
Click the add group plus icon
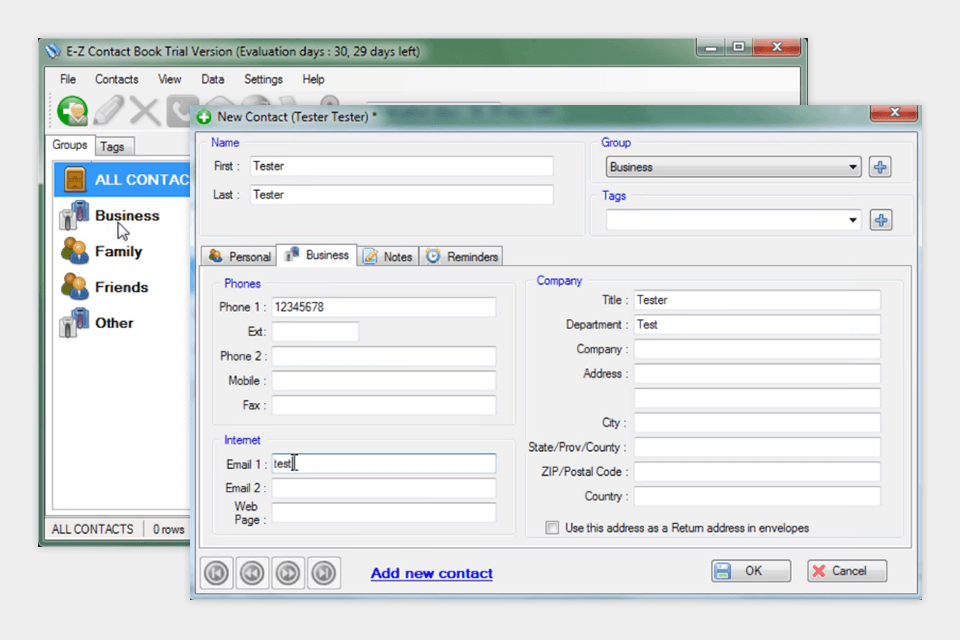880,167
